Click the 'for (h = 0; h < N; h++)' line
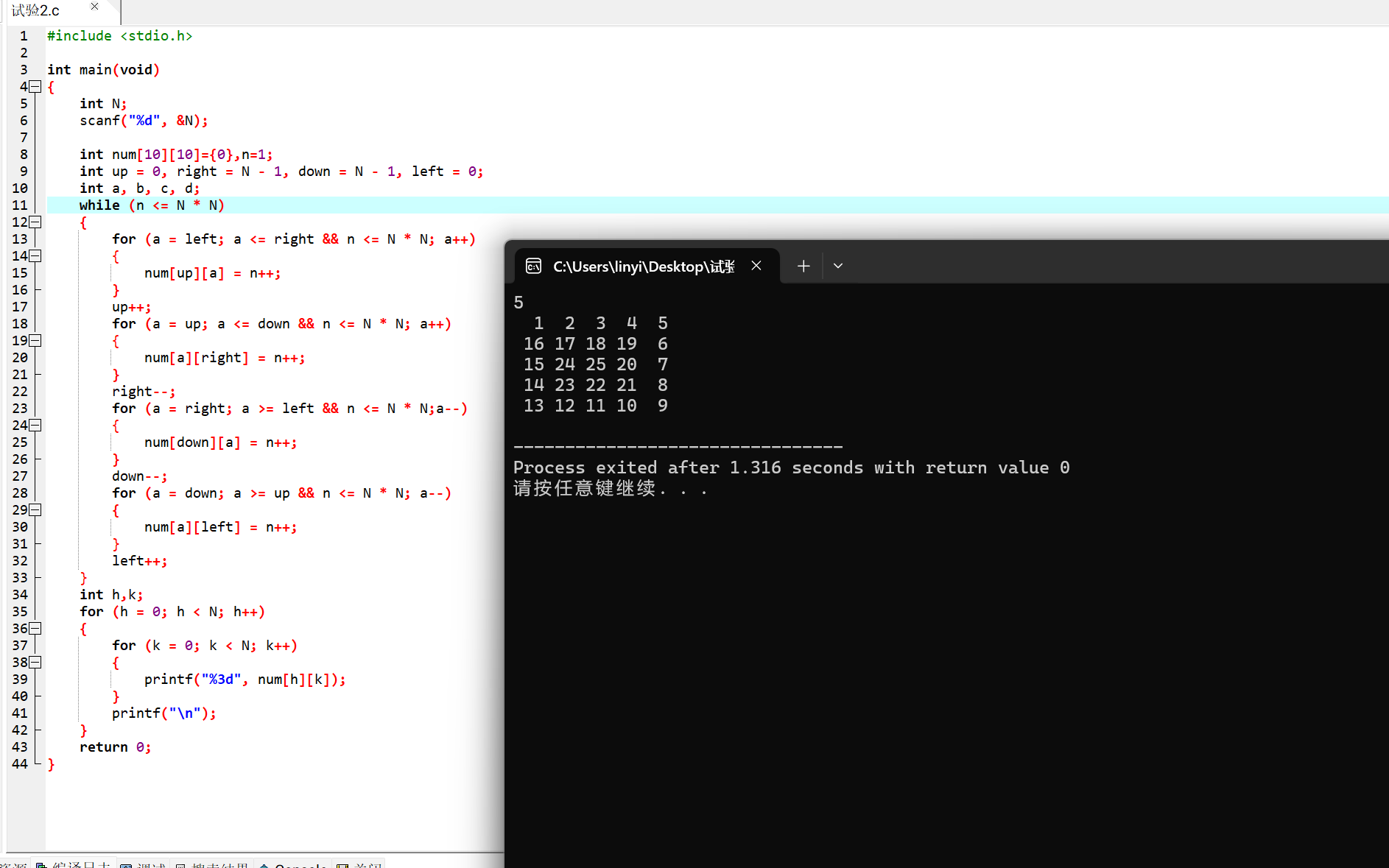 pos(172,611)
